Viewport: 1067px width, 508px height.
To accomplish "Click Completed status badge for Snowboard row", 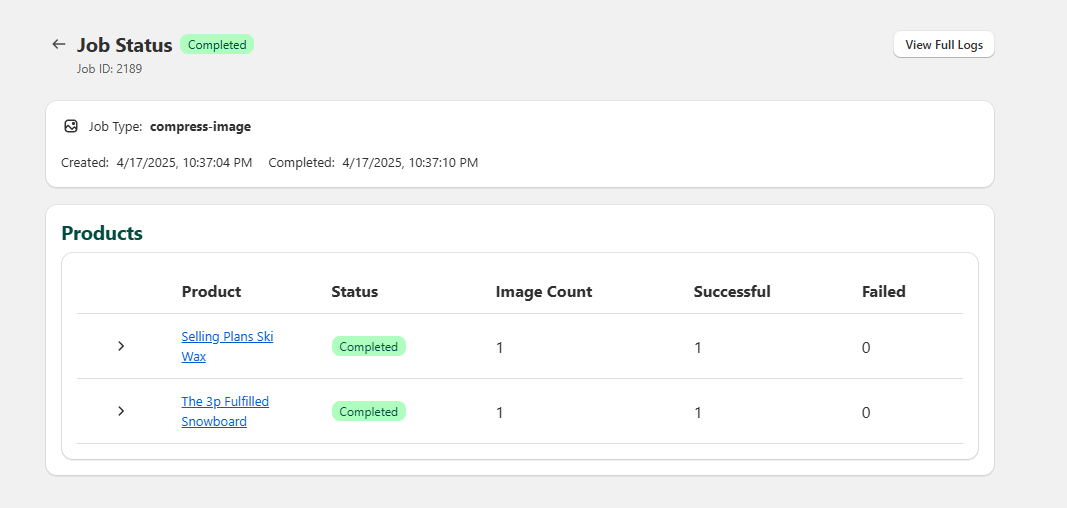I will tap(368, 412).
